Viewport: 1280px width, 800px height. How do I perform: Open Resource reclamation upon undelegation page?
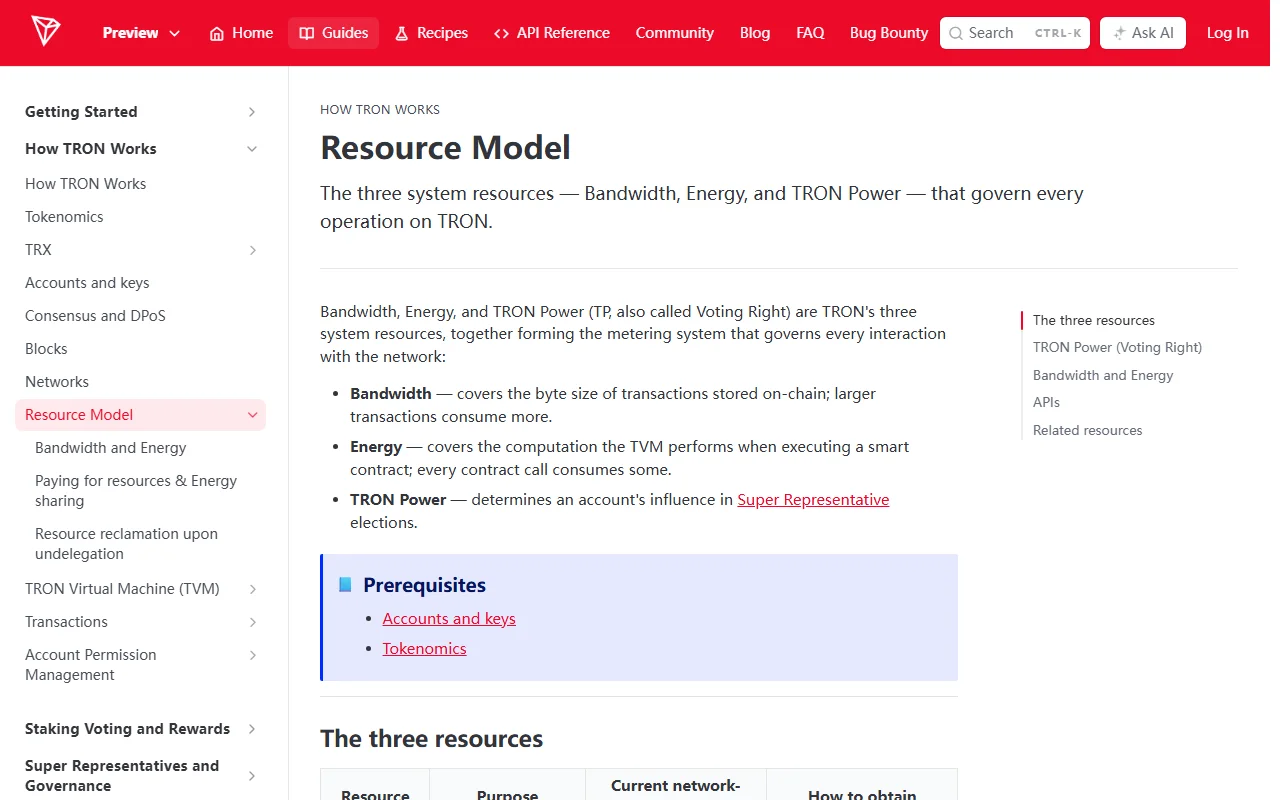(126, 544)
